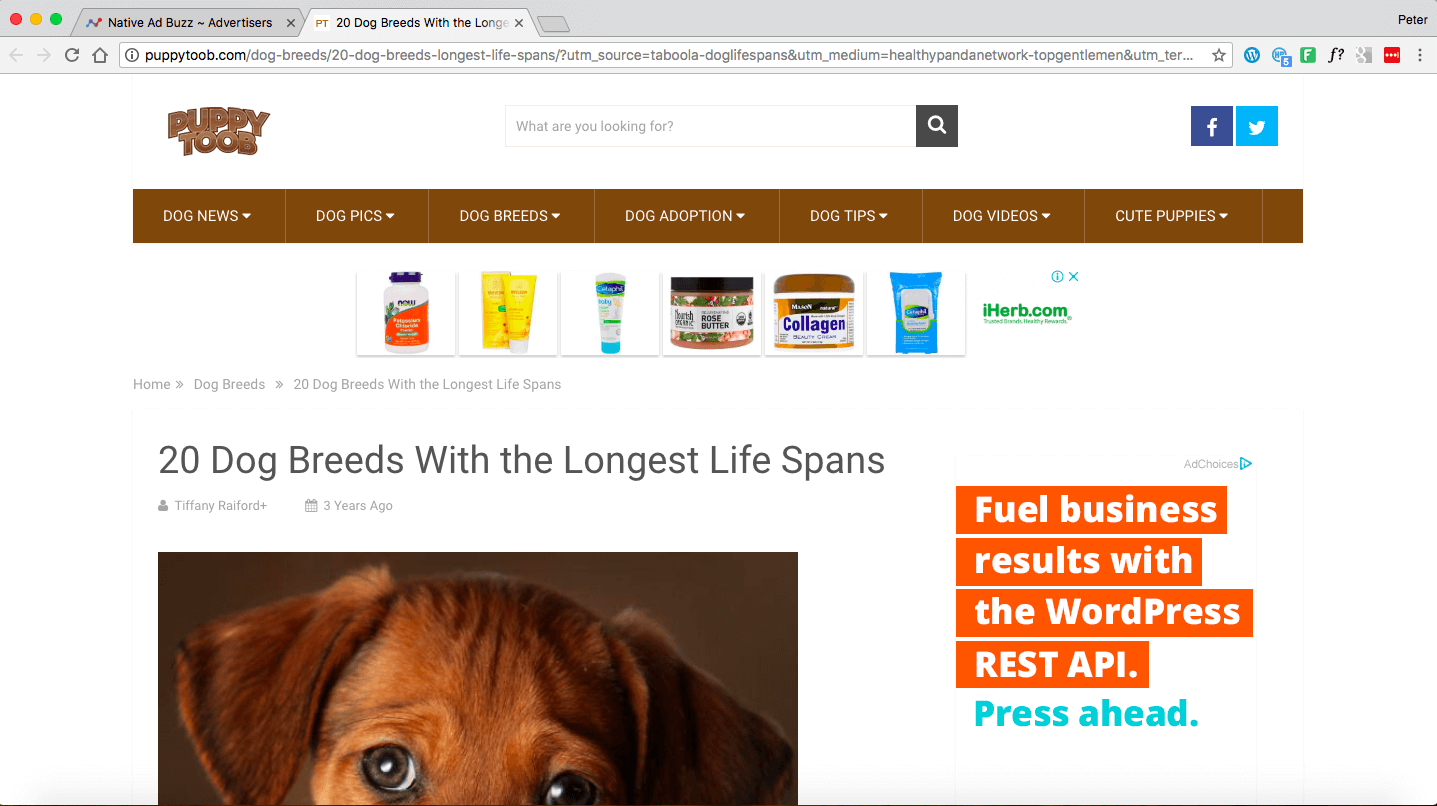Image resolution: width=1437 pixels, height=806 pixels.
Task: Close the iHerb banner ad
Action: point(1074,277)
